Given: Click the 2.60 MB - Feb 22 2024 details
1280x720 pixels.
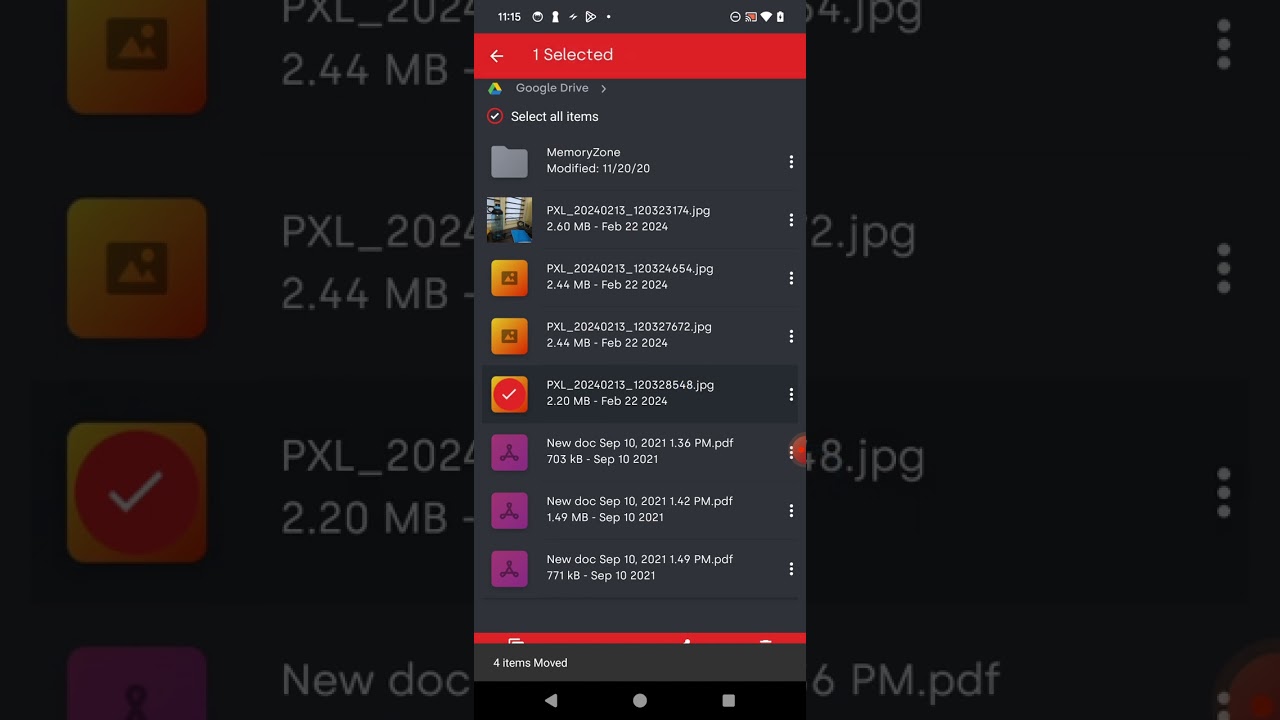Looking at the screenshot, I should tap(607, 226).
